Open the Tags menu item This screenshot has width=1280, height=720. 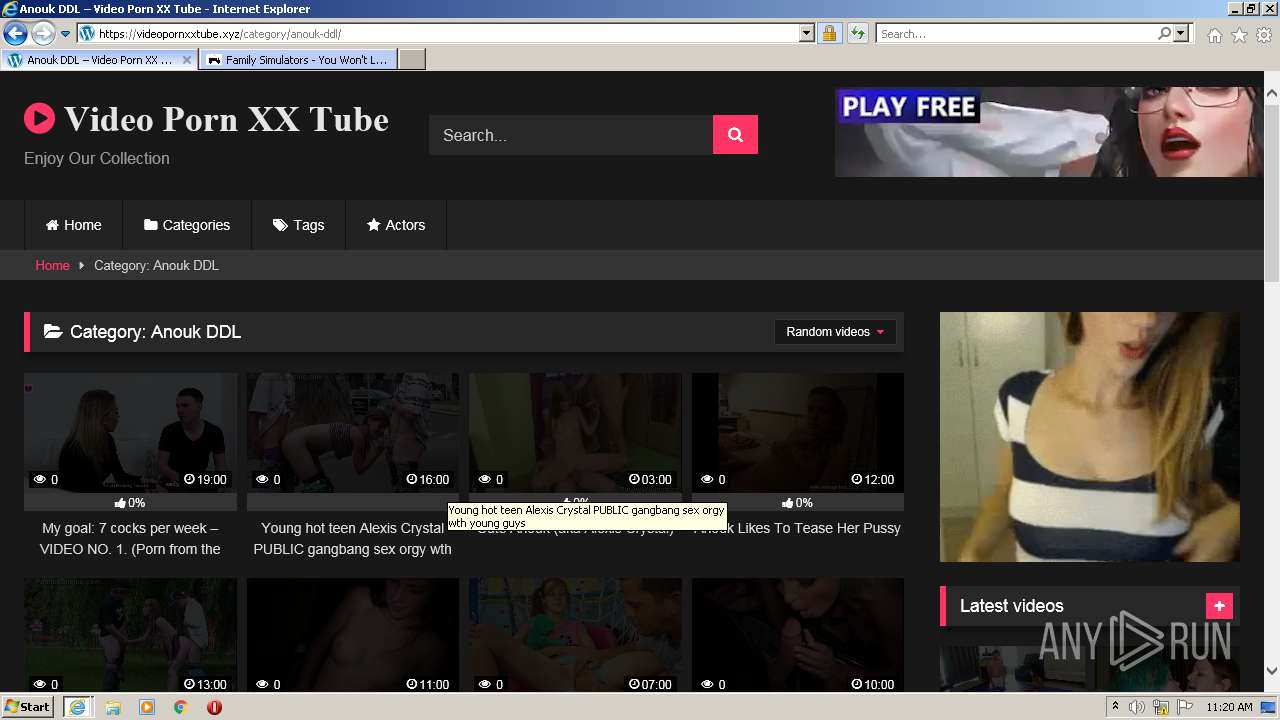point(299,225)
